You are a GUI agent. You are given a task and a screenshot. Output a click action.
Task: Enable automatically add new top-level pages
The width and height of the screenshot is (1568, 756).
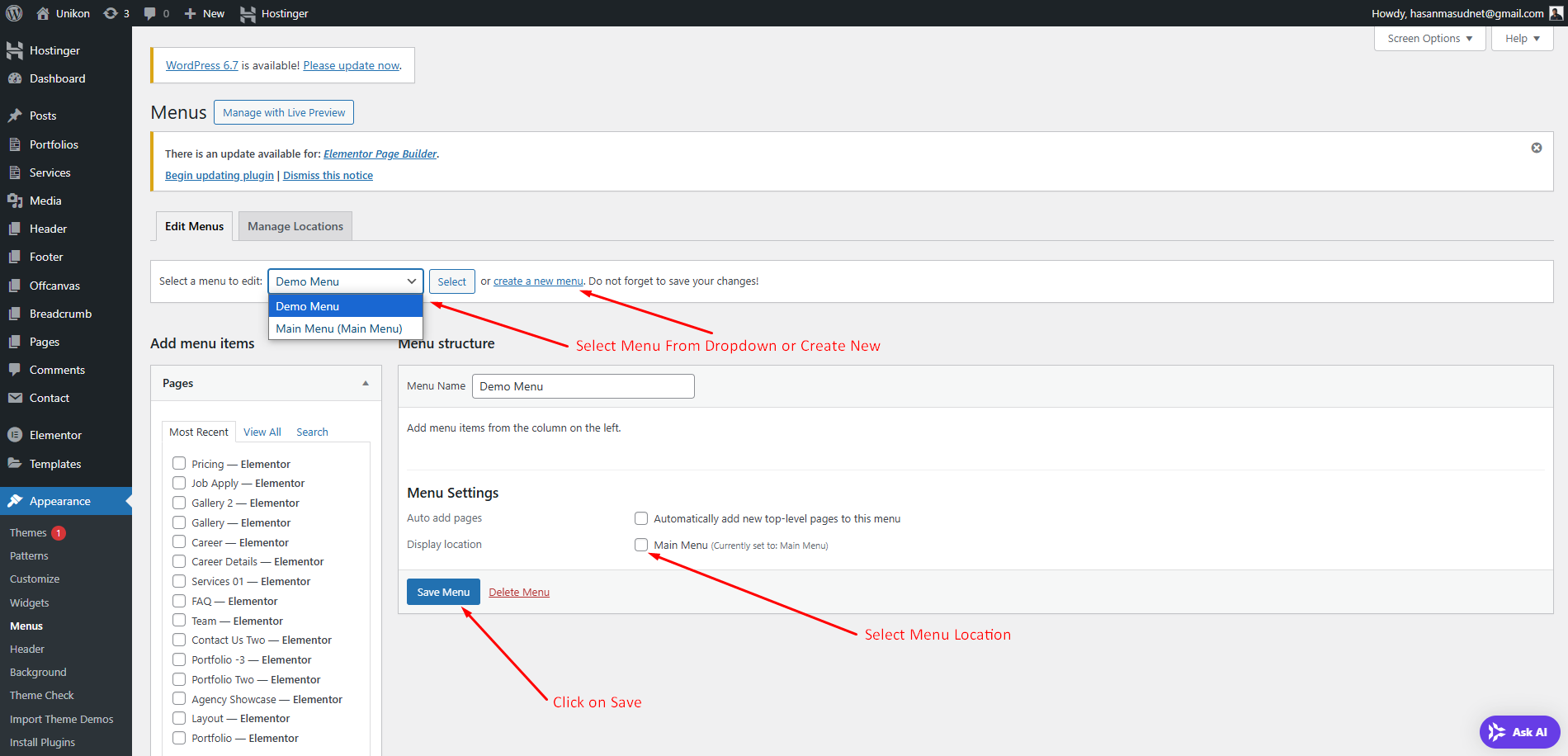641,518
